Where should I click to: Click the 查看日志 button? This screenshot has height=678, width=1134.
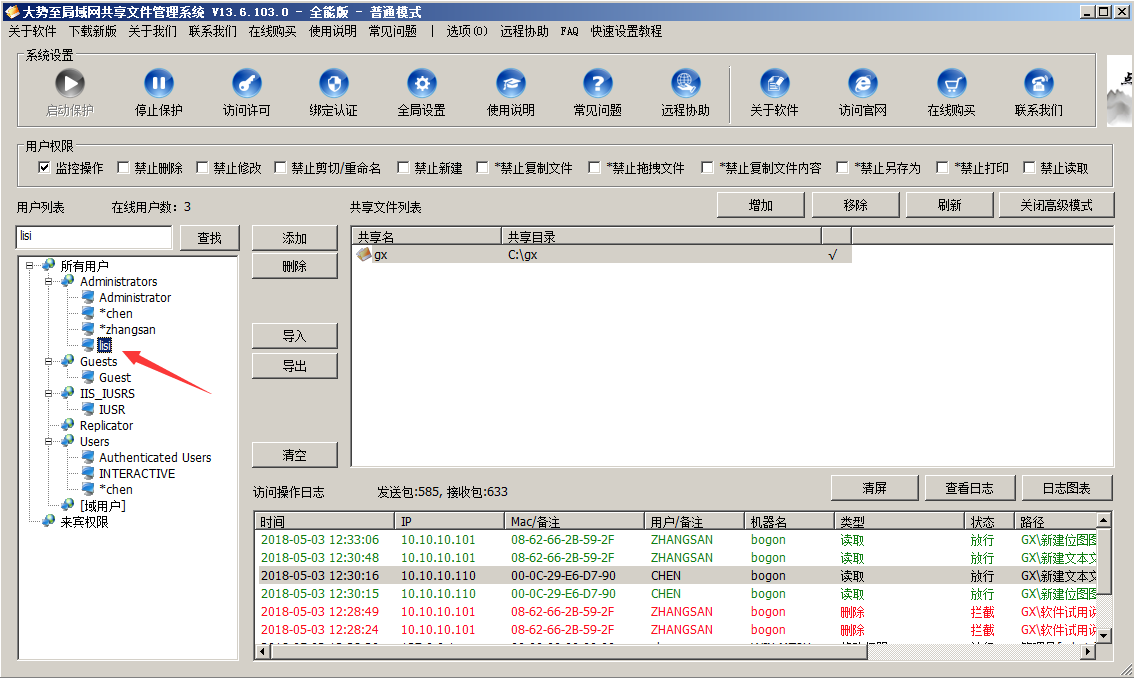point(969,488)
